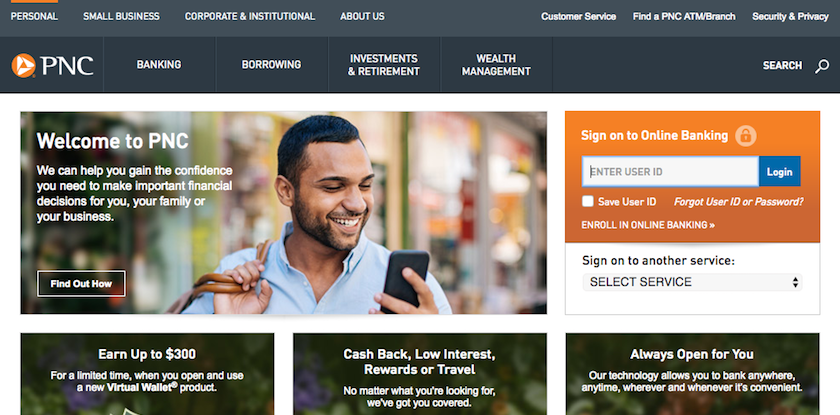This screenshot has height=415, width=840.
Task: Open the Banking menu
Action: [x=159, y=65]
